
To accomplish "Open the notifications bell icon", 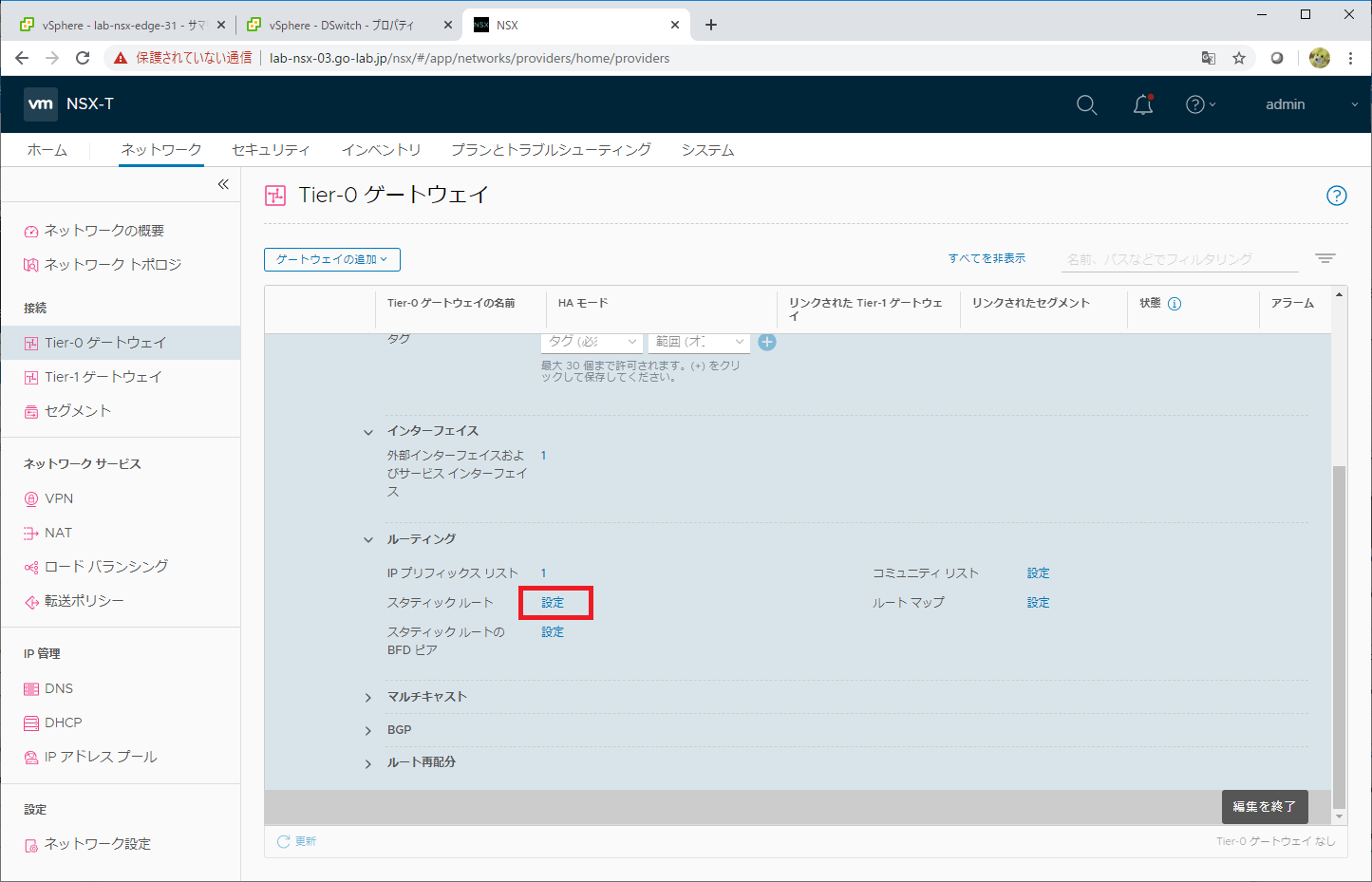I will click(1143, 104).
